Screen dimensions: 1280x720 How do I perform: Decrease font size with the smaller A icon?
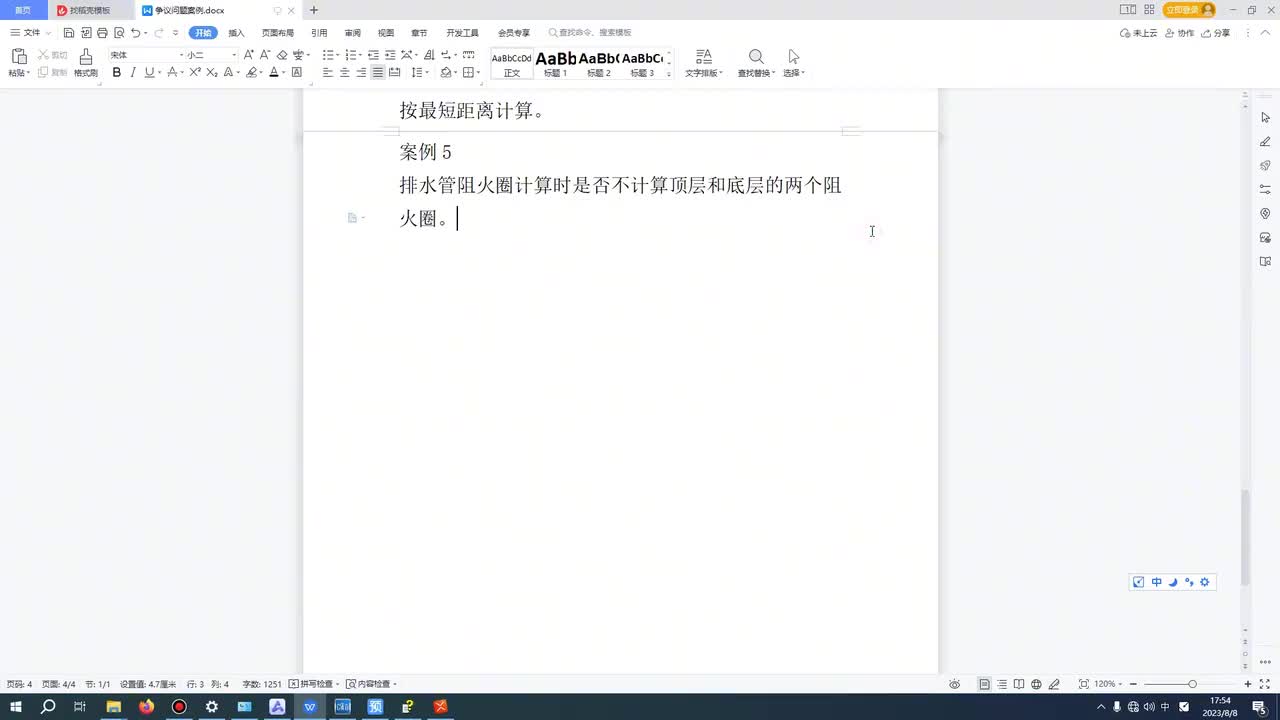tap(265, 55)
